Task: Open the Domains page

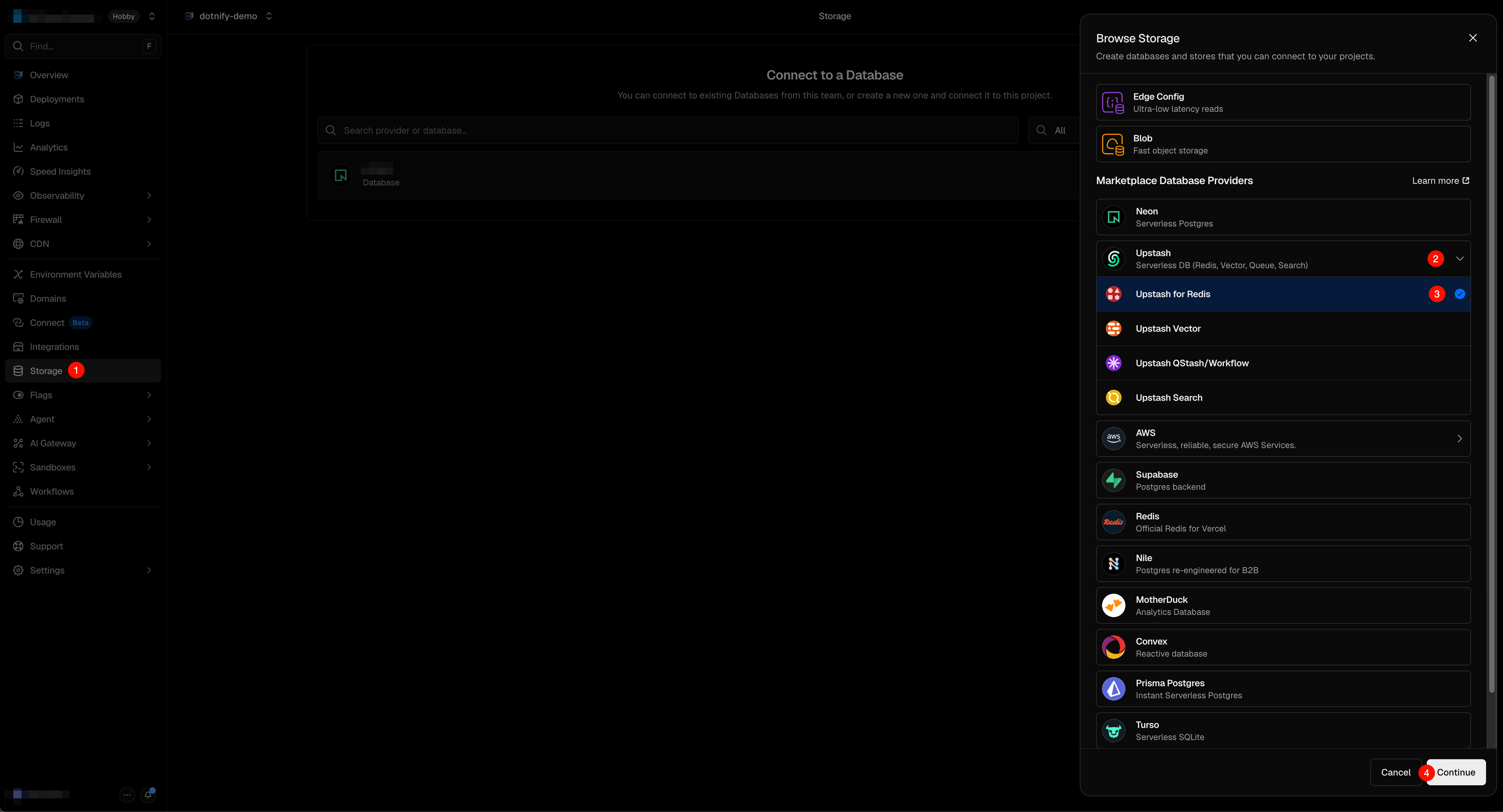Action: click(x=83, y=299)
